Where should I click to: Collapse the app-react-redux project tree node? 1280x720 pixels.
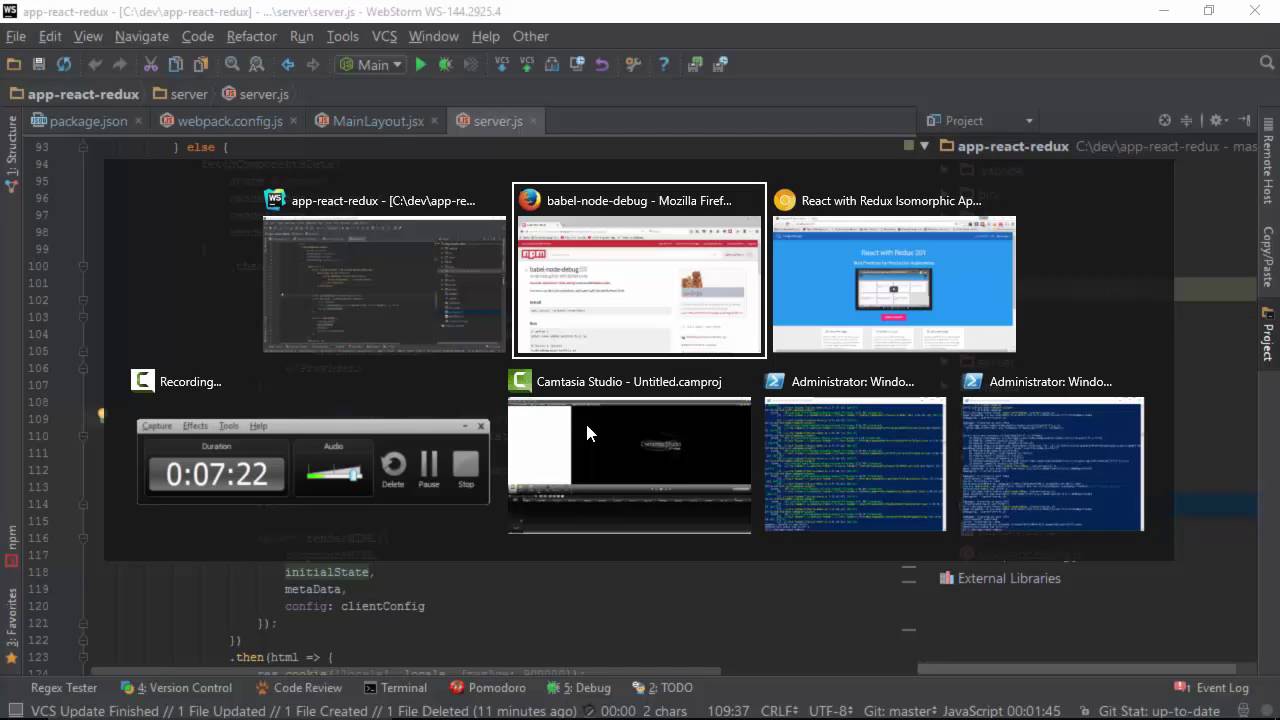924,146
